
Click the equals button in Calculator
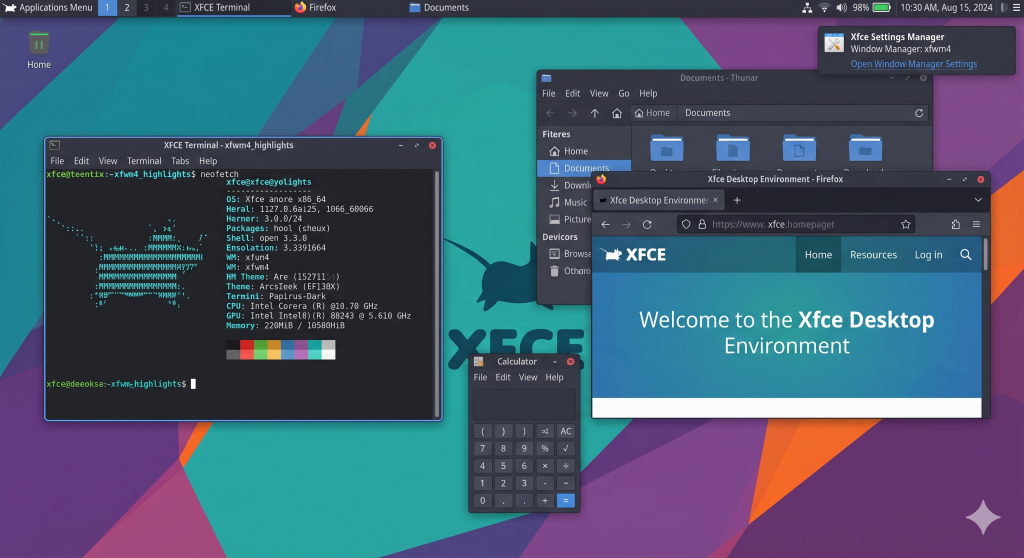pyautogui.click(x=566, y=501)
